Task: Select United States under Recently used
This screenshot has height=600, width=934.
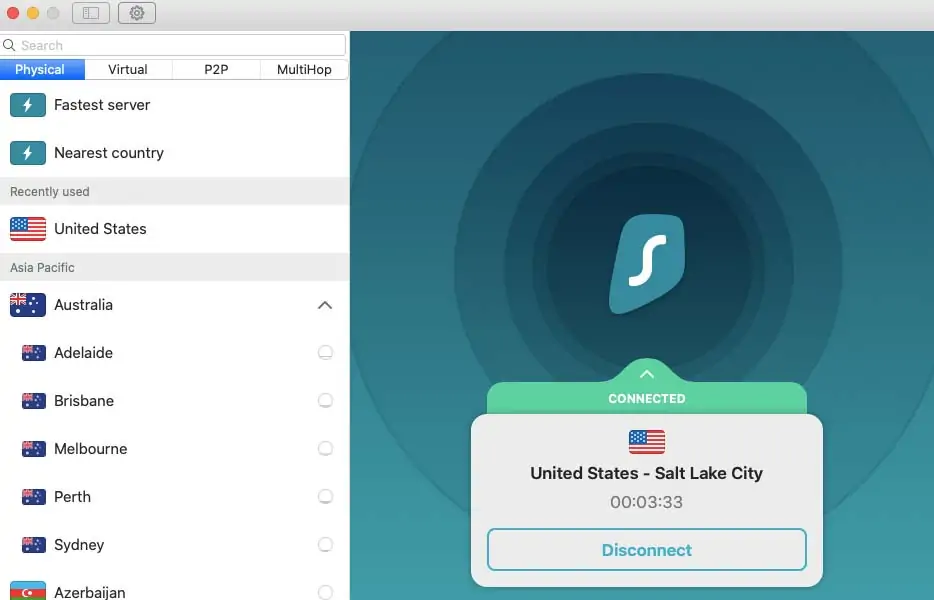Action: coord(175,229)
